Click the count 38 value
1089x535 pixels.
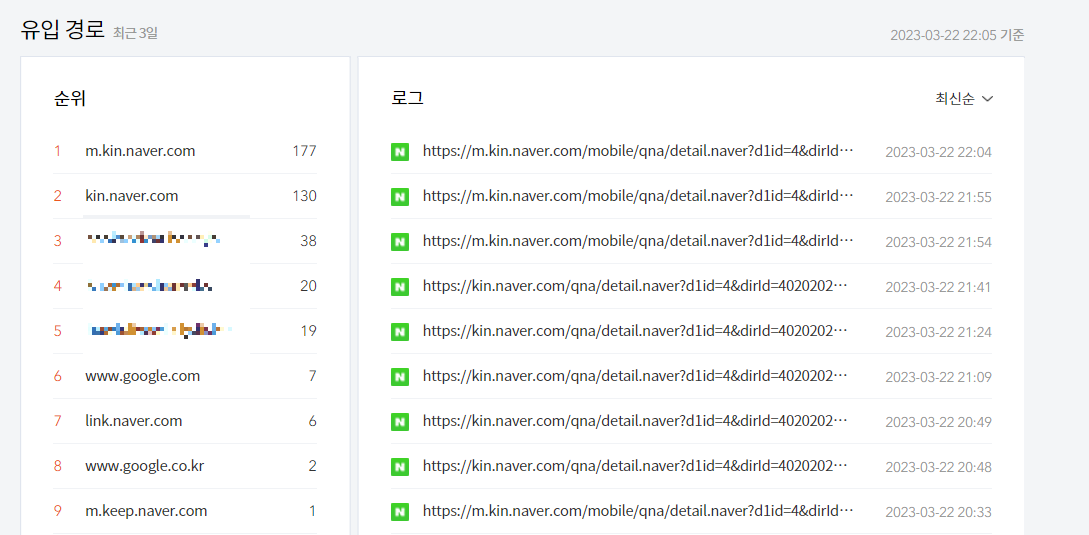click(x=308, y=241)
